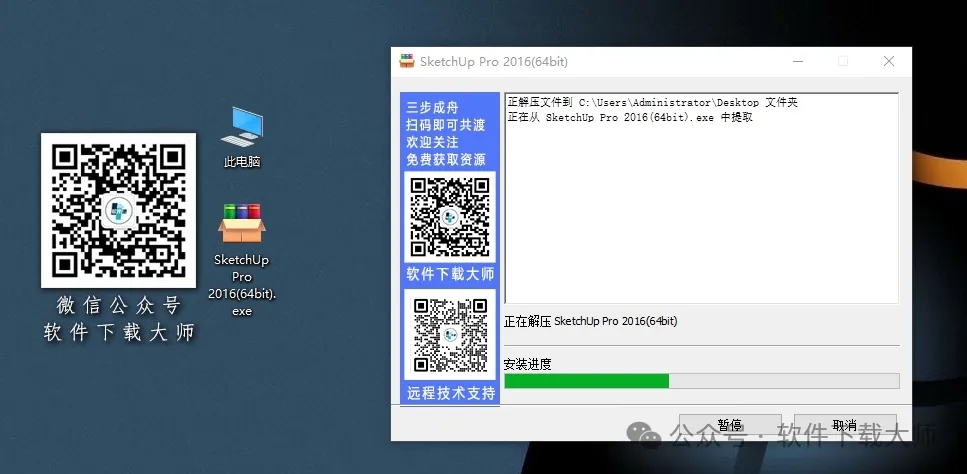Click the lower QR code above 远程技术支持
The height and width of the screenshot is (474, 967).
click(x=449, y=334)
